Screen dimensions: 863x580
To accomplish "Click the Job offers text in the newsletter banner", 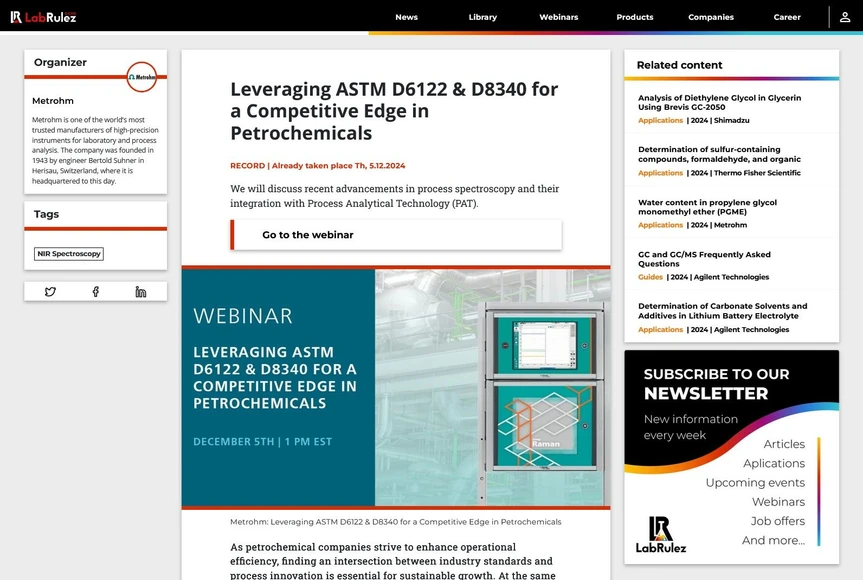I will 778,521.
